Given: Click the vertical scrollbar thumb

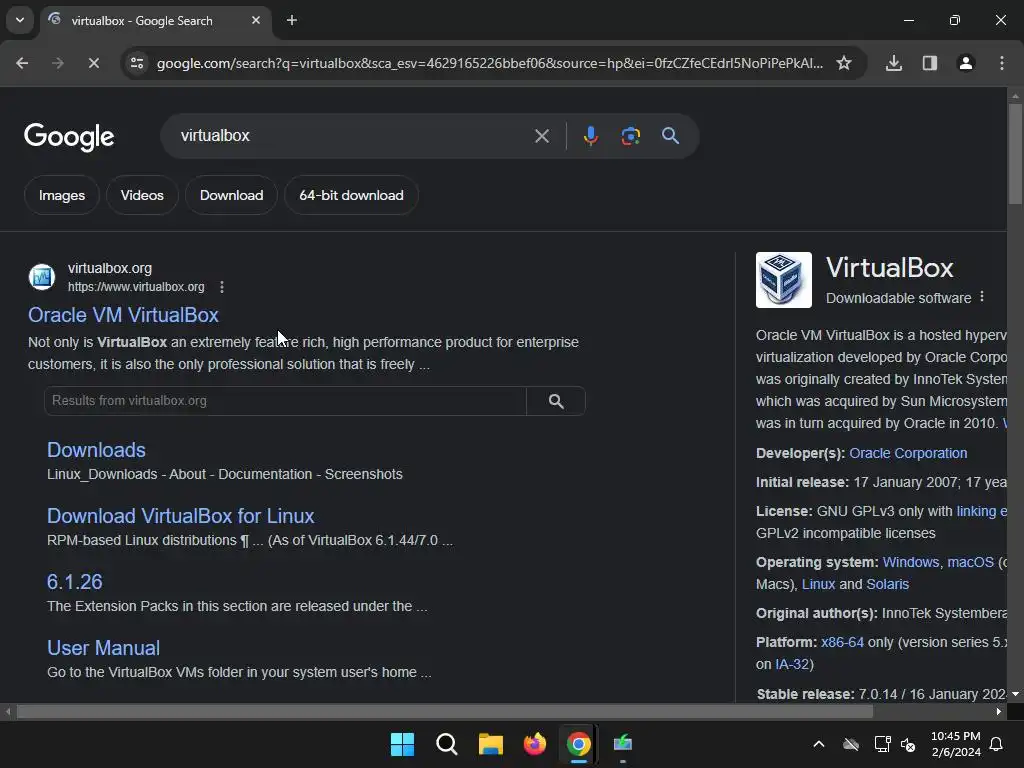Looking at the screenshot, I should pos(1015,155).
